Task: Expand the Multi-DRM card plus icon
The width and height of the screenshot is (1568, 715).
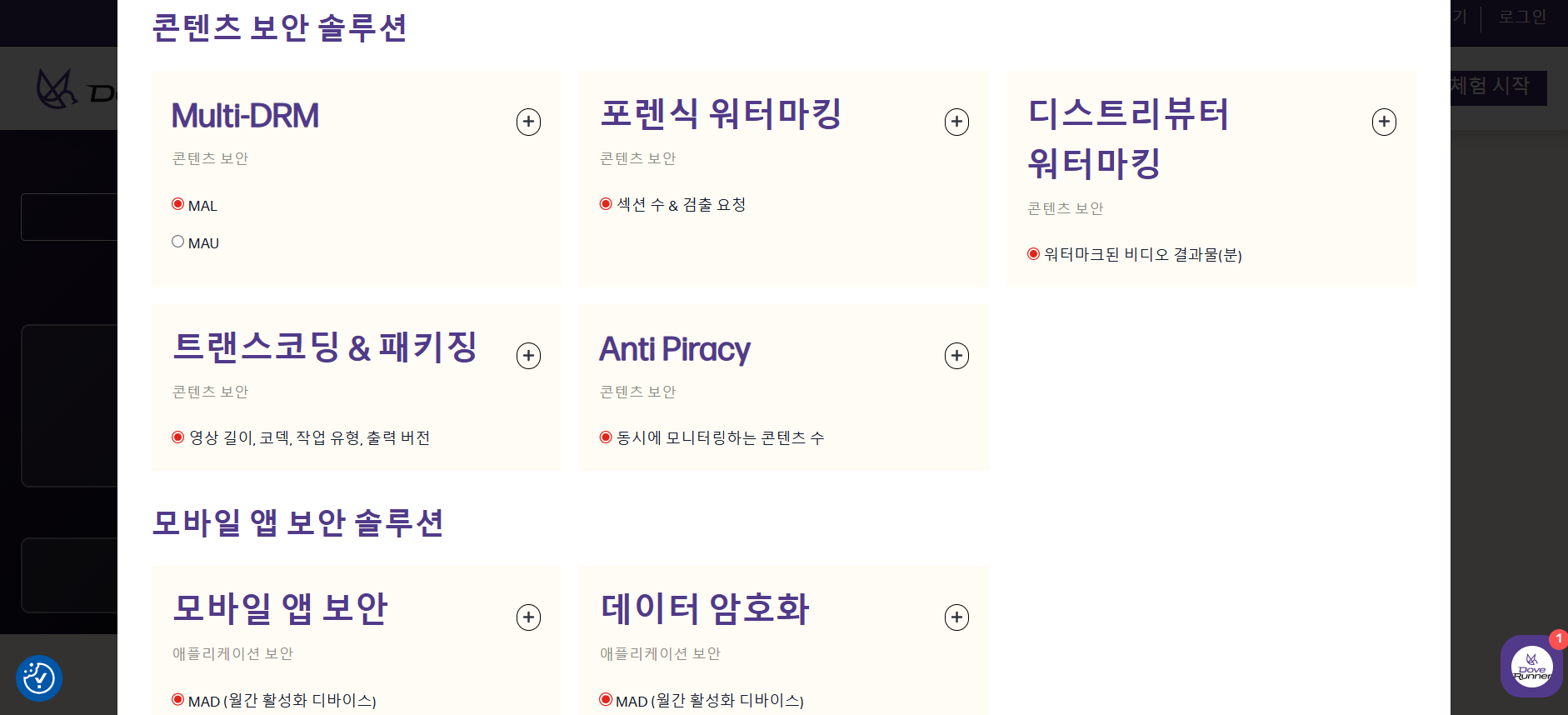Action: pyautogui.click(x=528, y=122)
